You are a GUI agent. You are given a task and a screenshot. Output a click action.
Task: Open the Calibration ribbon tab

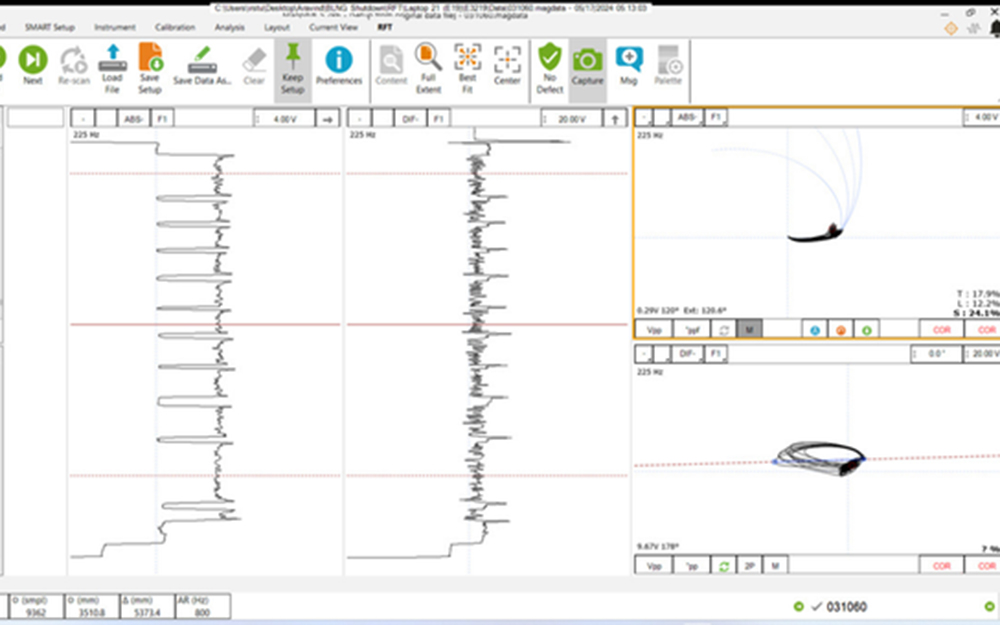[x=174, y=27]
